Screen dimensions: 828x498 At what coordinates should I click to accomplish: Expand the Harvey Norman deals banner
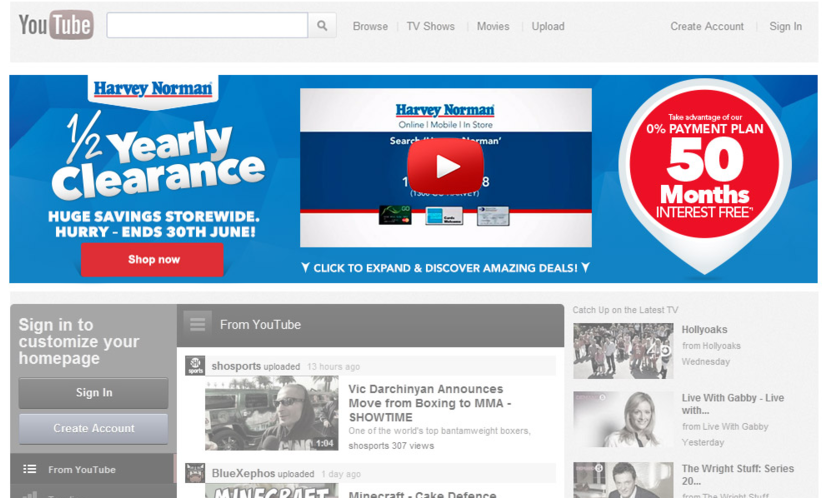[x=445, y=268]
